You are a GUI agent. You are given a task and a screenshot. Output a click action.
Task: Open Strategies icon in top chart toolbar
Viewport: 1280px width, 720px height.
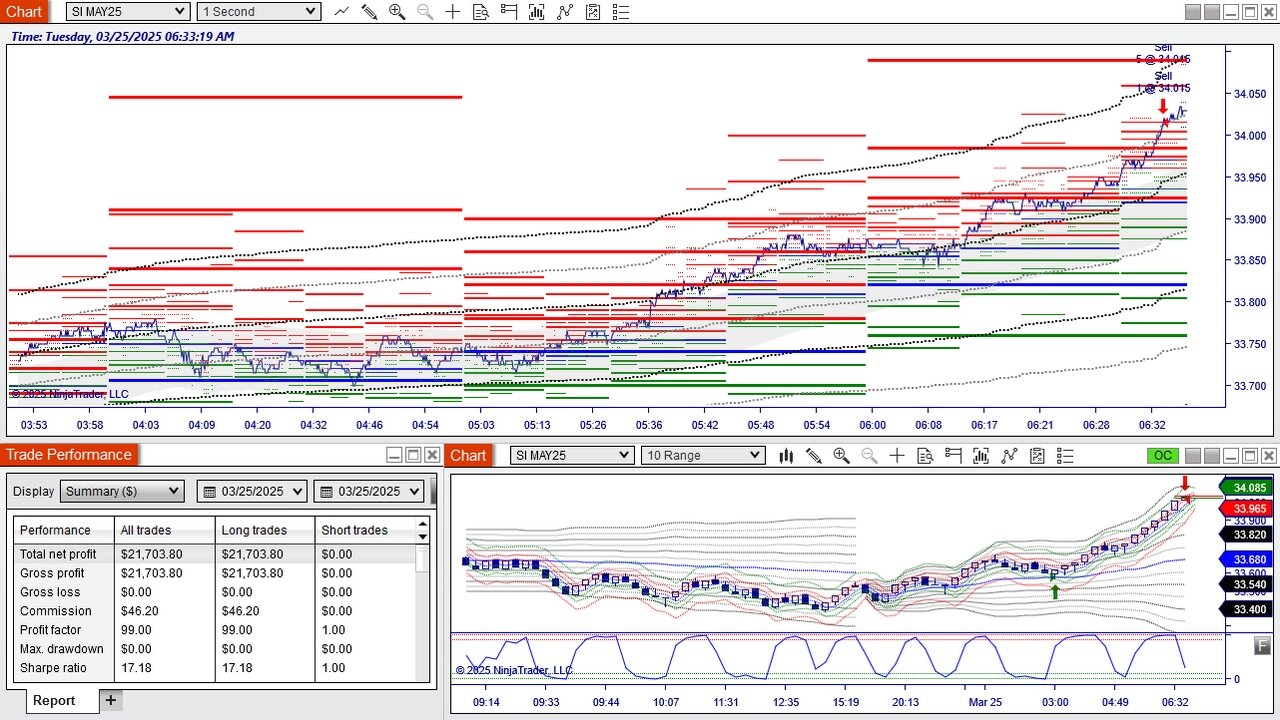click(x=593, y=12)
